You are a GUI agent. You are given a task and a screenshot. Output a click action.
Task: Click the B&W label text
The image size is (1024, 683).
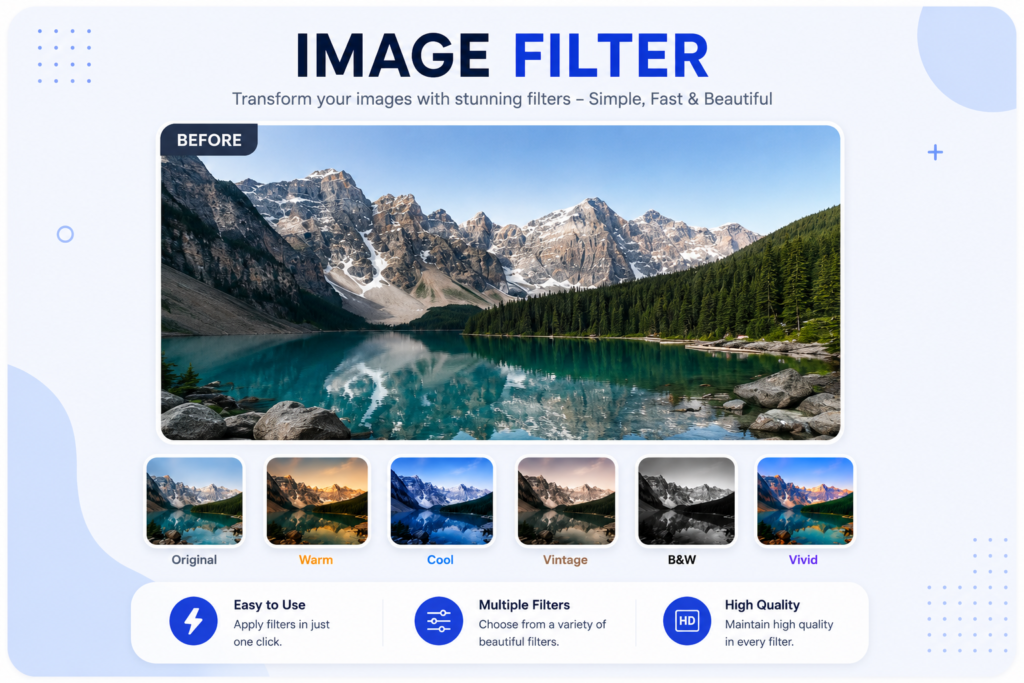[682, 560]
